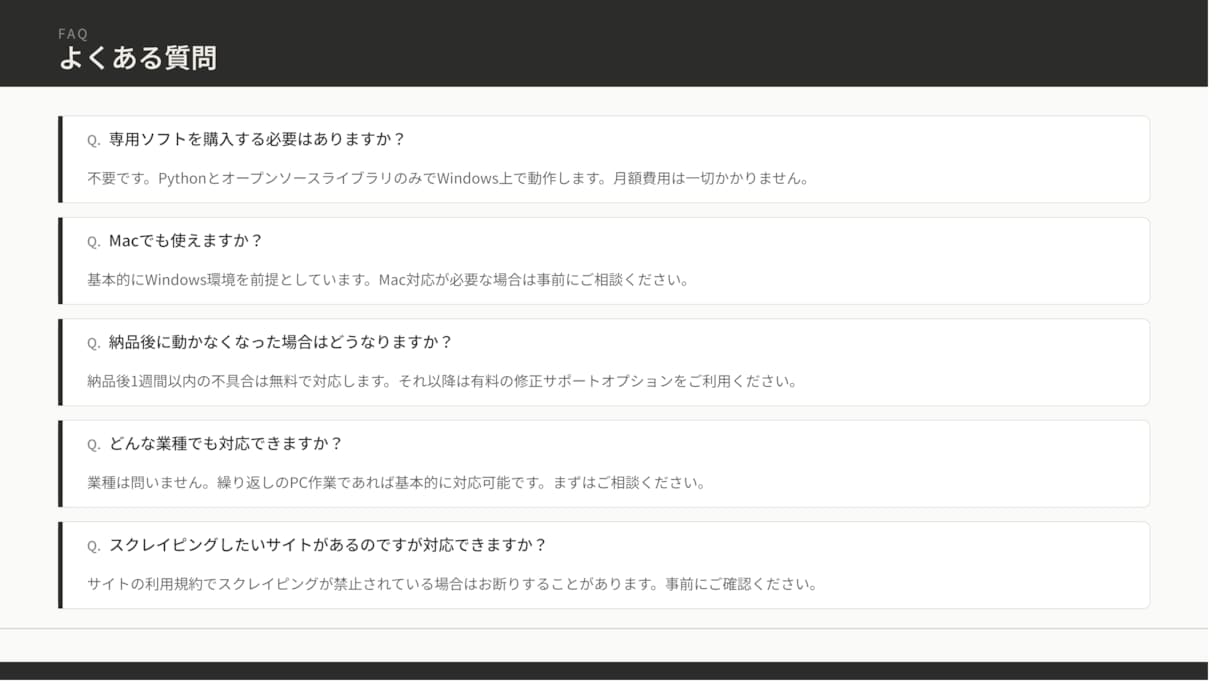Click the Q. marker before Macでも使えますか
Viewport: 1220px width, 692px height.
pos(94,243)
